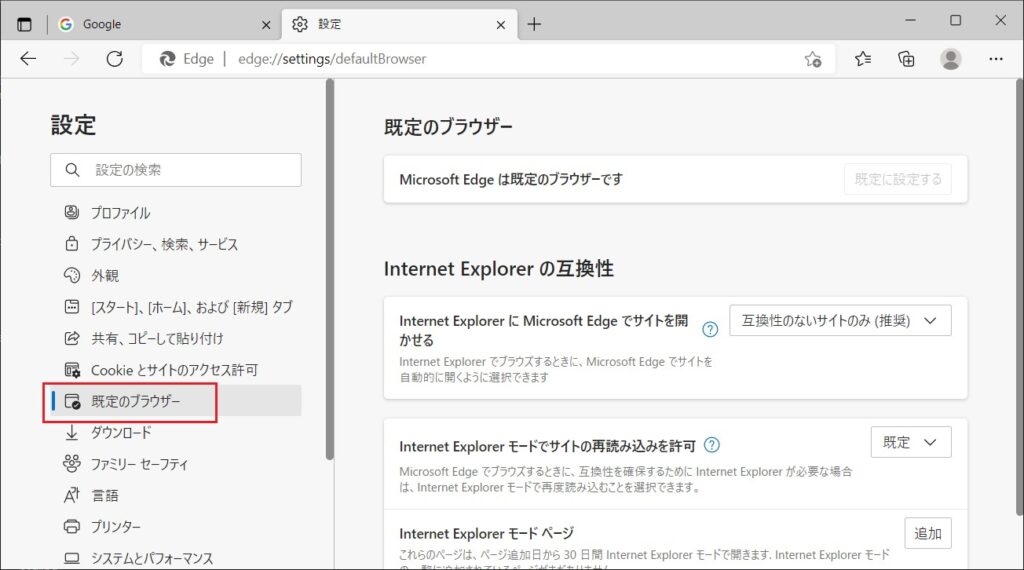Open [スタート]、[ホーム]、および [新規] タブ settings
The width and height of the screenshot is (1024, 570).
(176, 307)
